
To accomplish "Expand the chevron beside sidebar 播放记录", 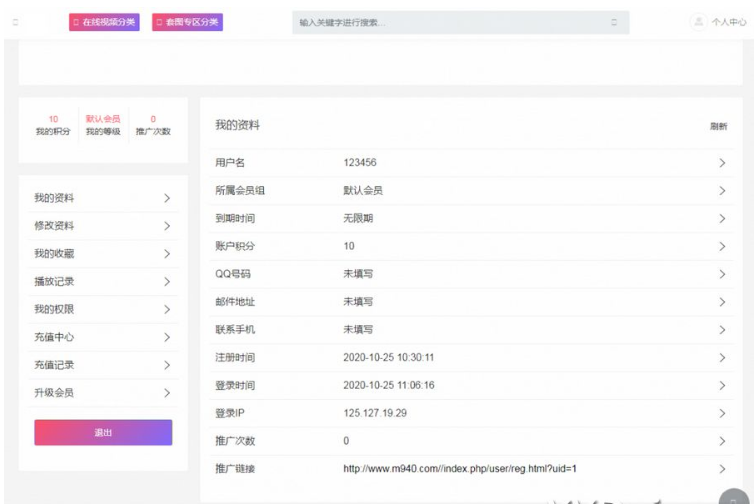I will pos(167,282).
